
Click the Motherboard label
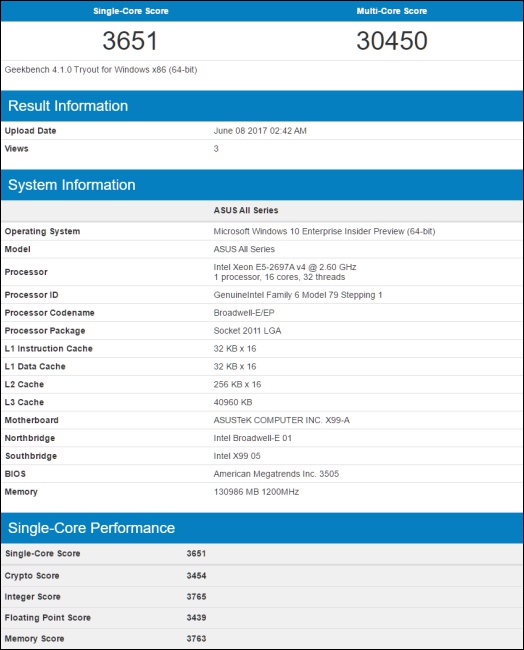[32, 420]
